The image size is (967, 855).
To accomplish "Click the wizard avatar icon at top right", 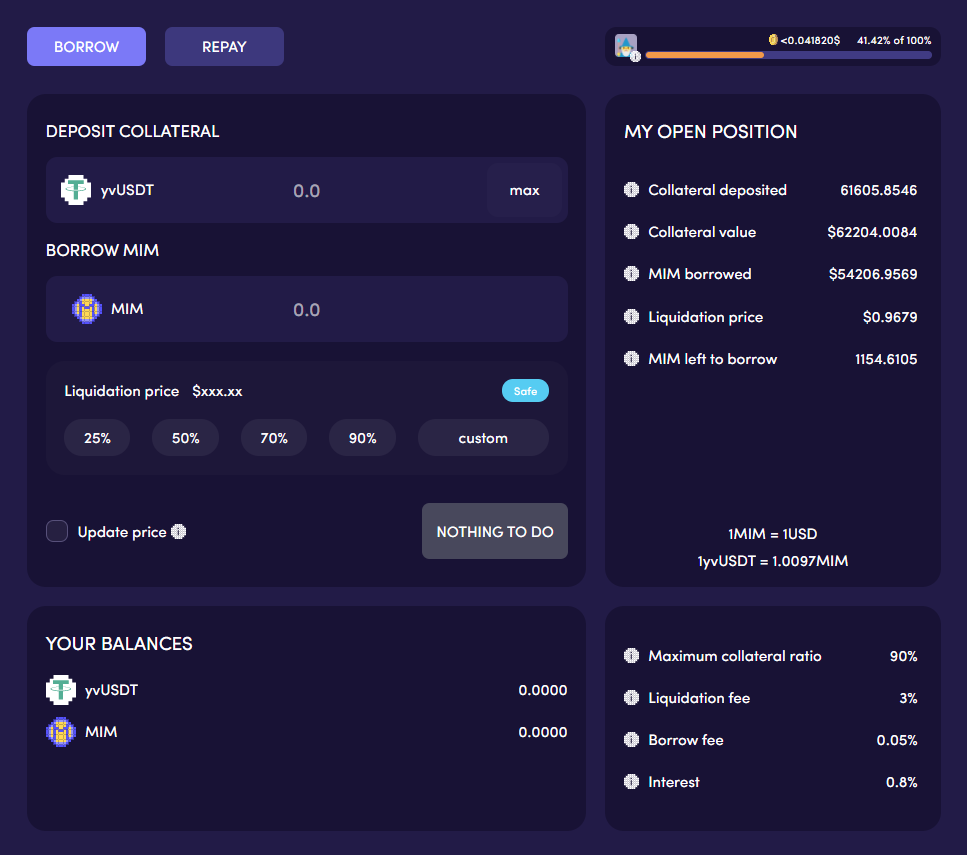I will coord(626,46).
